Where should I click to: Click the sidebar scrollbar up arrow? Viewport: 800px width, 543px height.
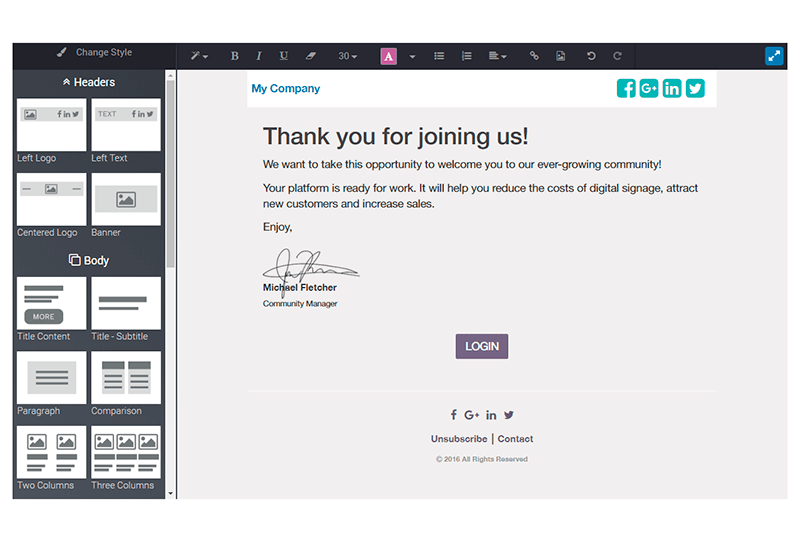pos(170,76)
